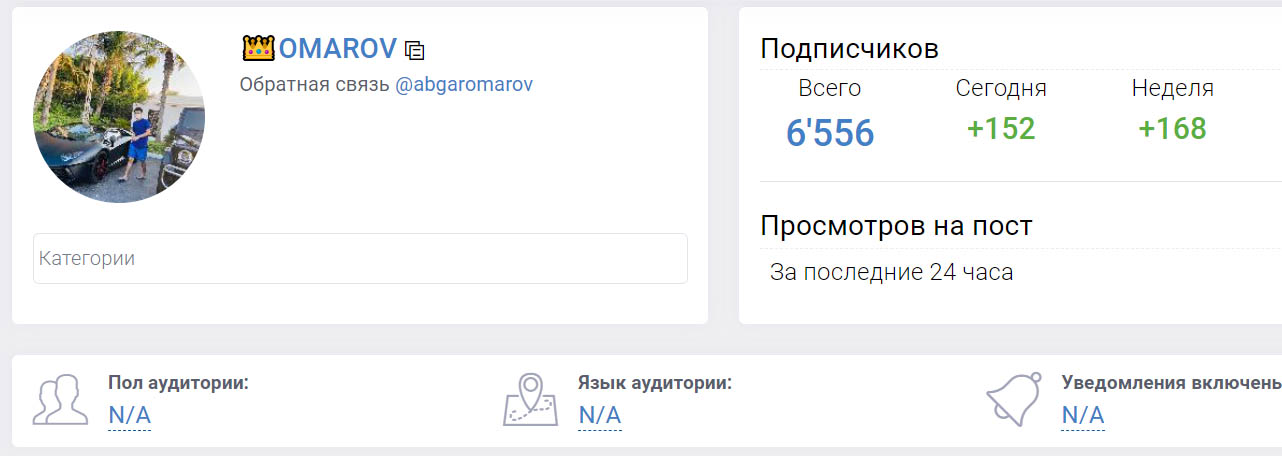Open the @abgaromarov feedback link
Screen dimensions: 1282x456
464,85
